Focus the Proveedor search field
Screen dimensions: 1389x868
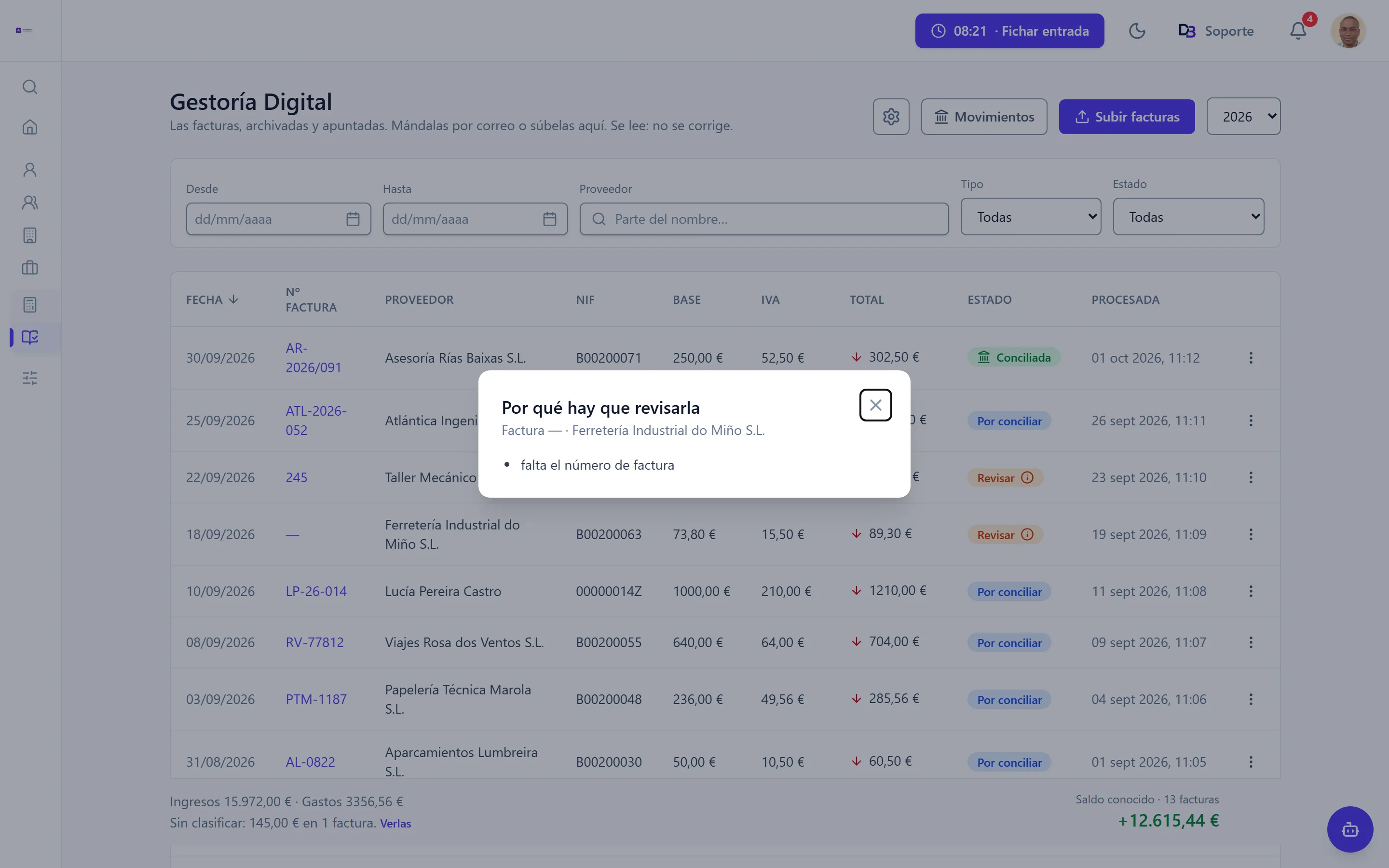click(764, 219)
